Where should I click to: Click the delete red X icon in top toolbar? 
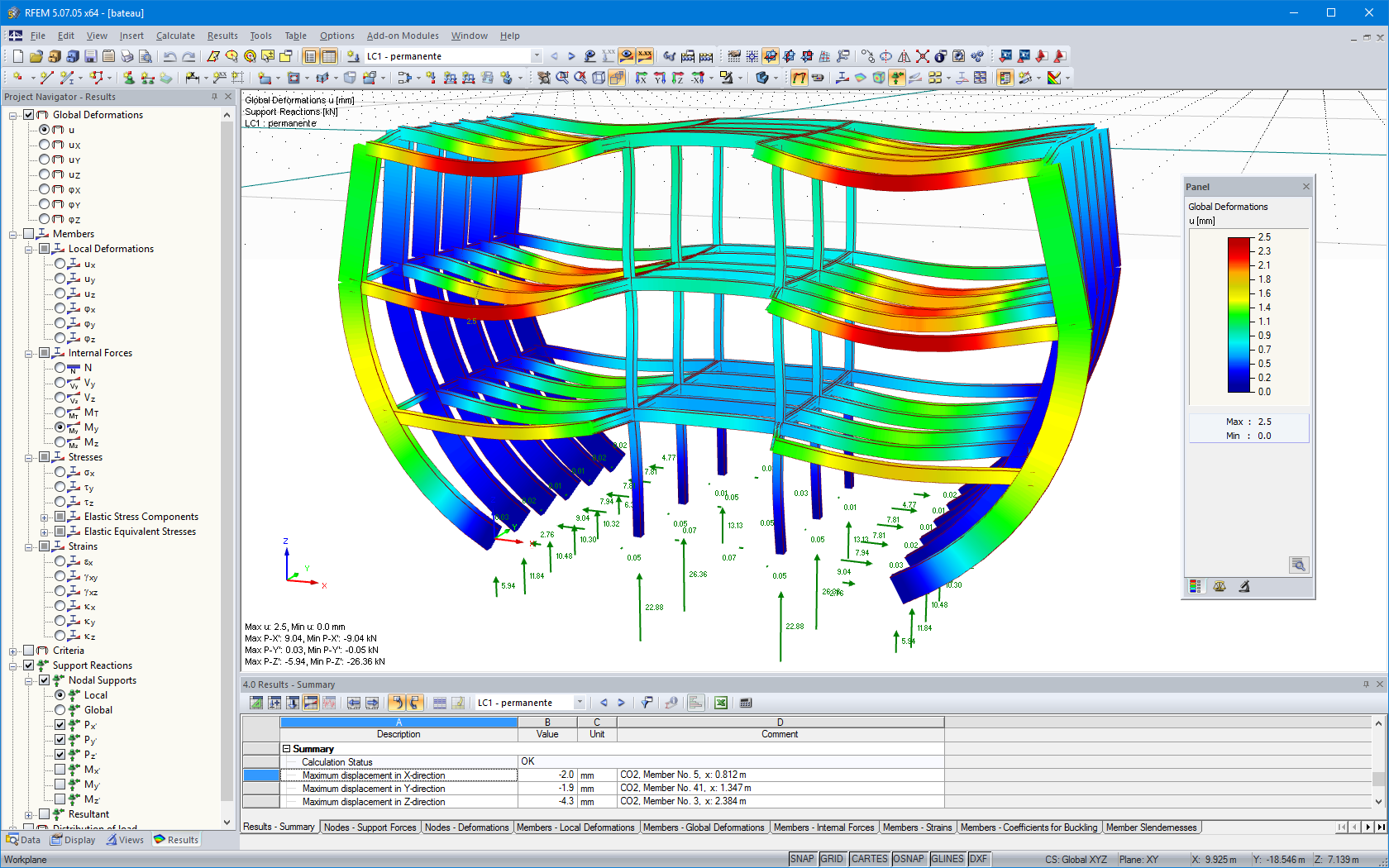(x=923, y=56)
